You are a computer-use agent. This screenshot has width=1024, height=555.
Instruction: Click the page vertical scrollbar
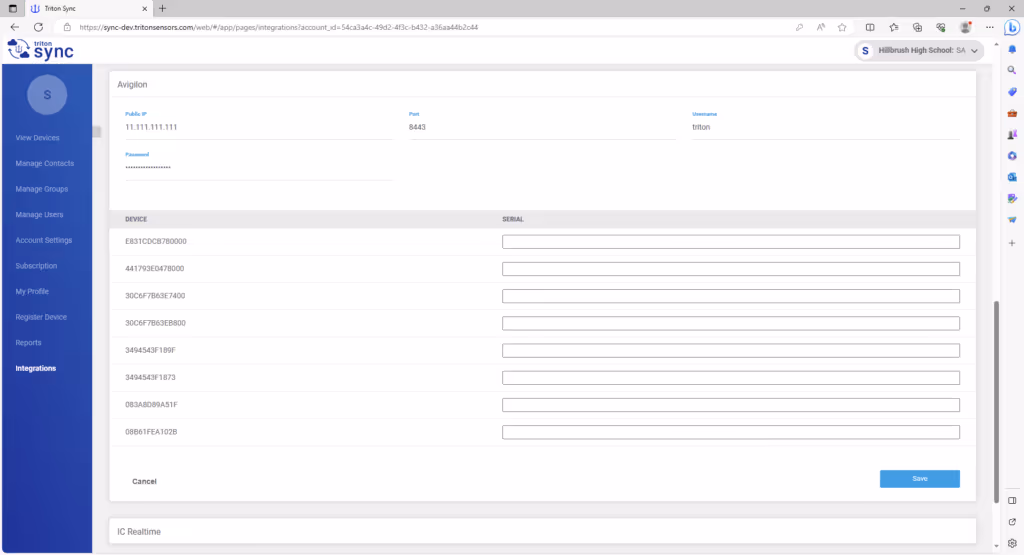[x=996, y=402]
